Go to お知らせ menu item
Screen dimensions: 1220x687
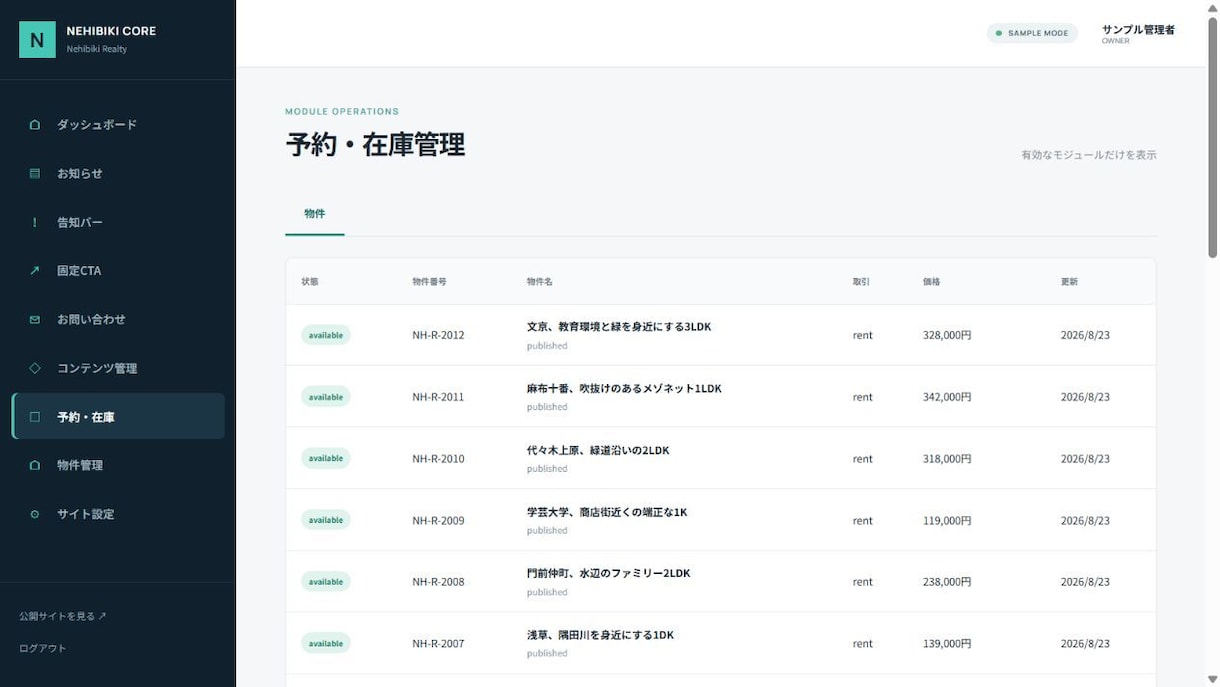coord(118,173)
